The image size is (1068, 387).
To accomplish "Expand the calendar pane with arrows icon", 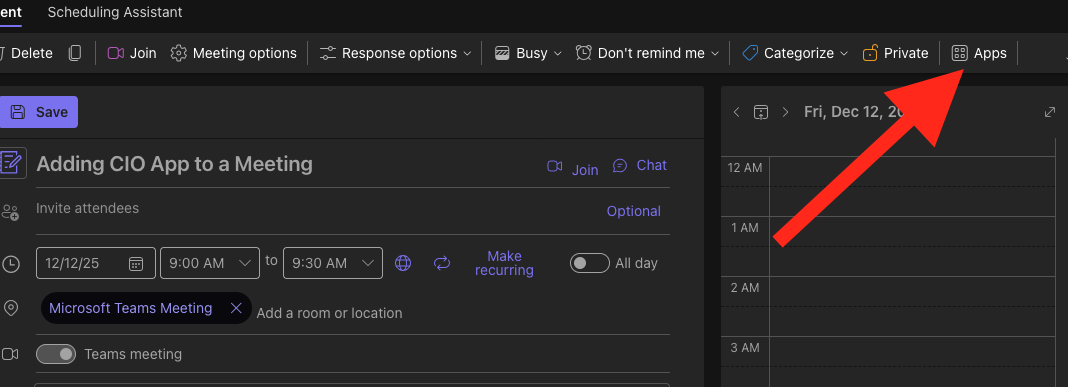I will 1050,112.
